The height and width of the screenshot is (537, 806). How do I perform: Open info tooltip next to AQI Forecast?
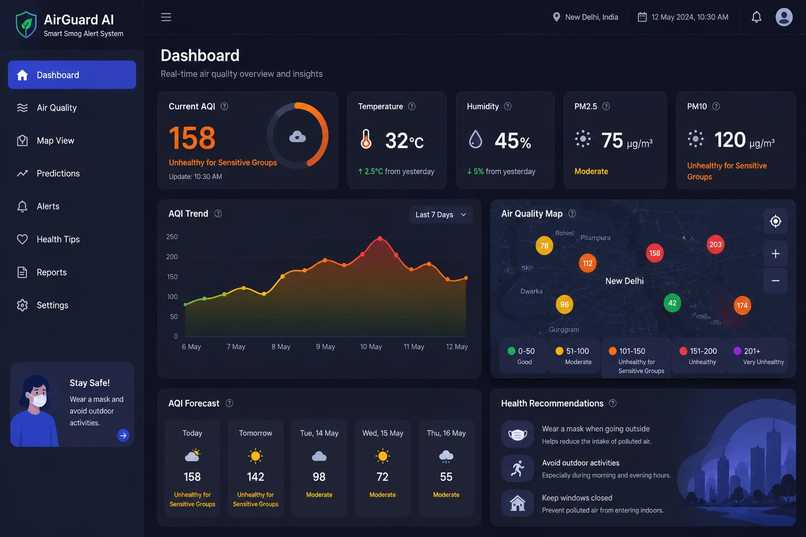pos(229,403)
